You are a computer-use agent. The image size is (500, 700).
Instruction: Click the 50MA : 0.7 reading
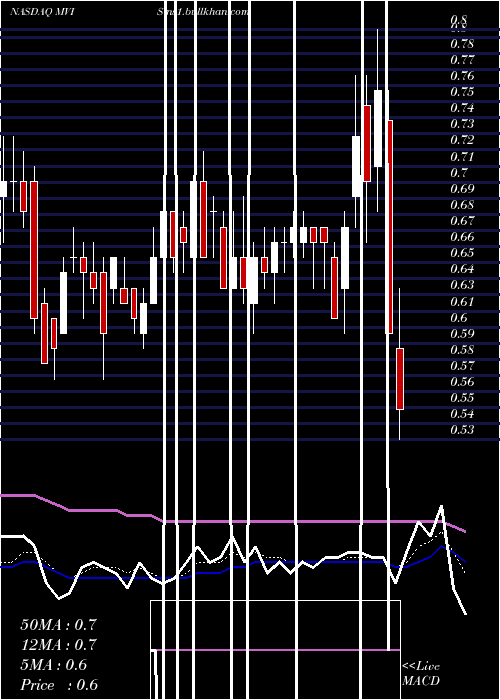(58, 625)
